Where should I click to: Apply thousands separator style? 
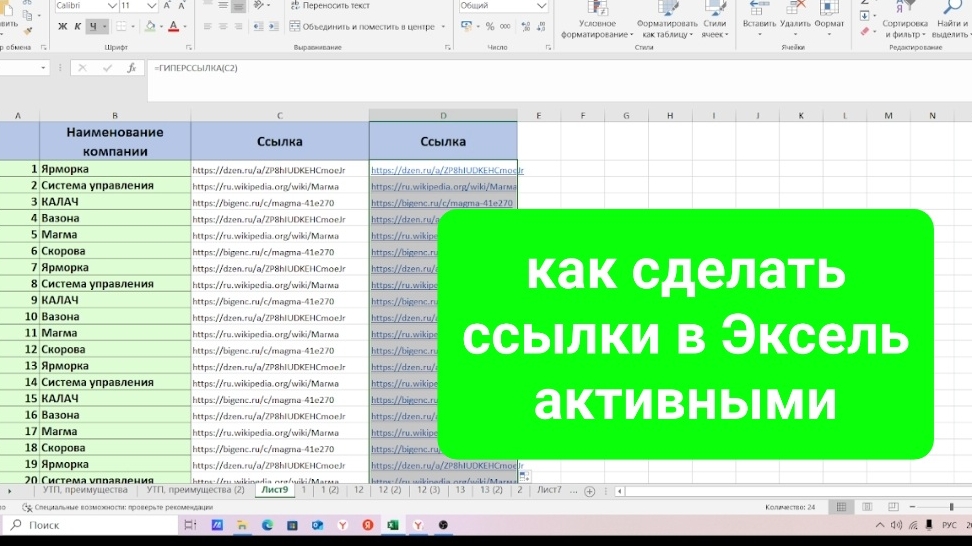[505, 27]
